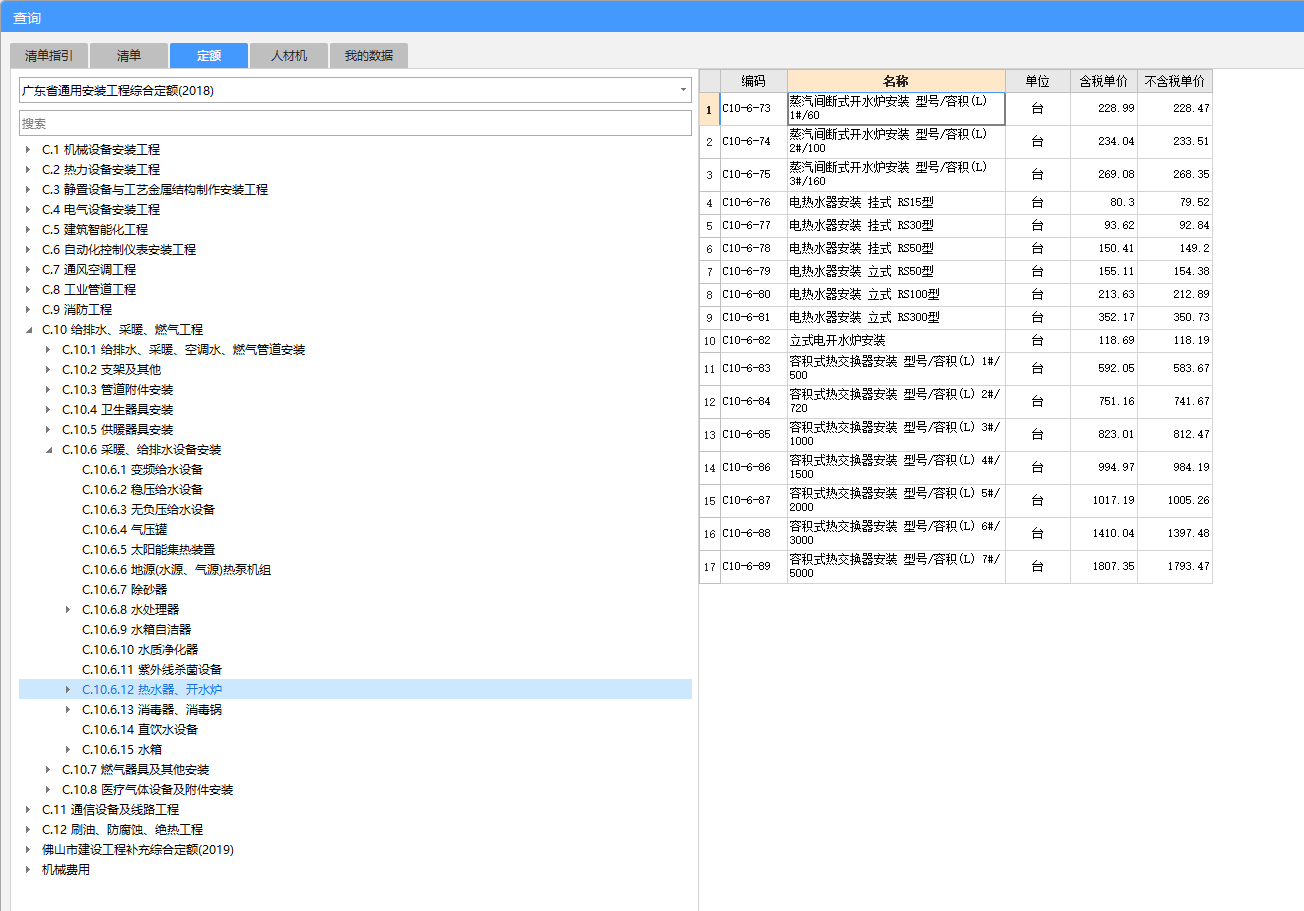Select C.3 静置设备与工艺金属结构制作安装工程

[x=155, y=190]
